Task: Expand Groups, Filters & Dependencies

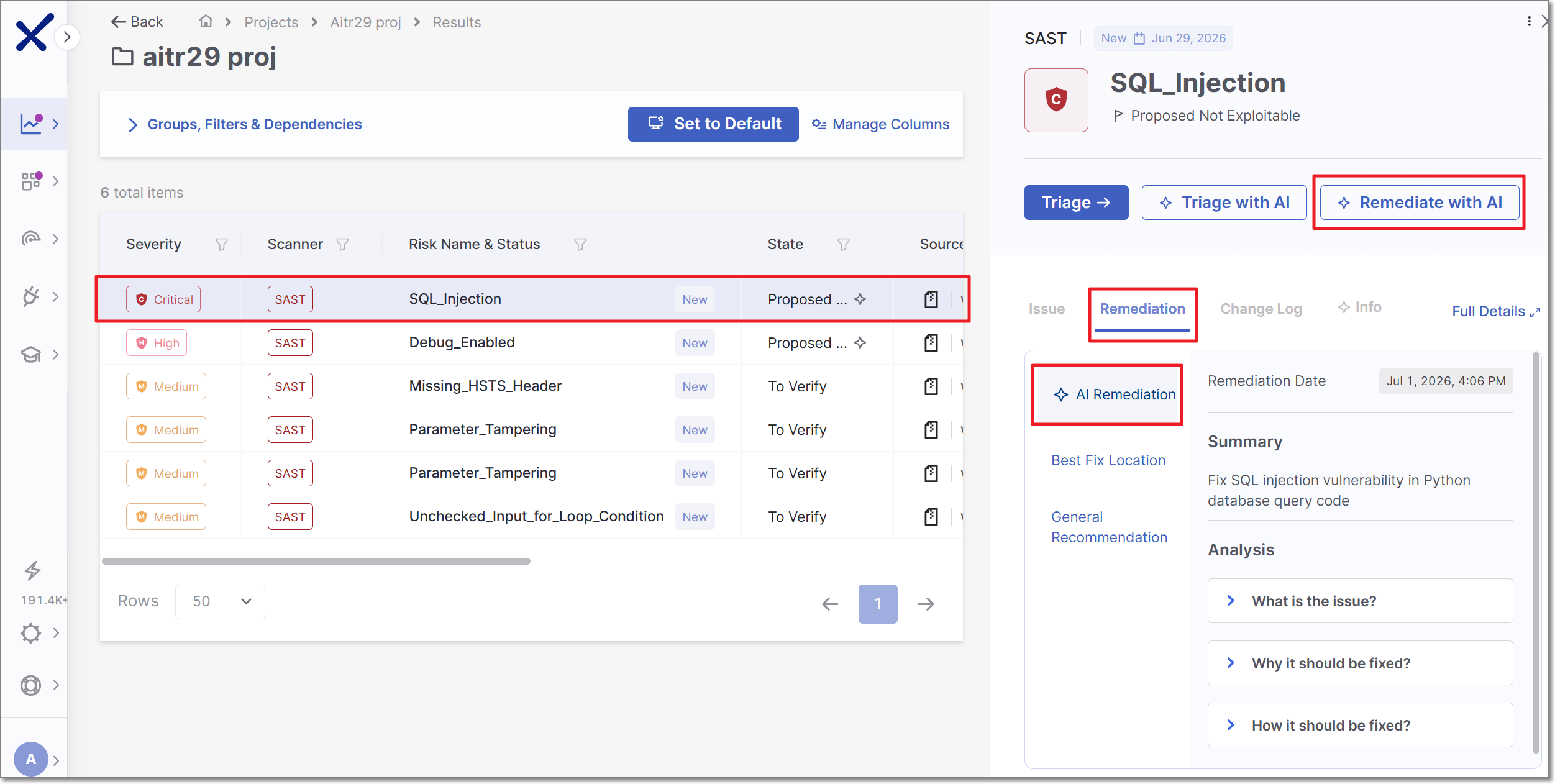Action: (245, 124)
